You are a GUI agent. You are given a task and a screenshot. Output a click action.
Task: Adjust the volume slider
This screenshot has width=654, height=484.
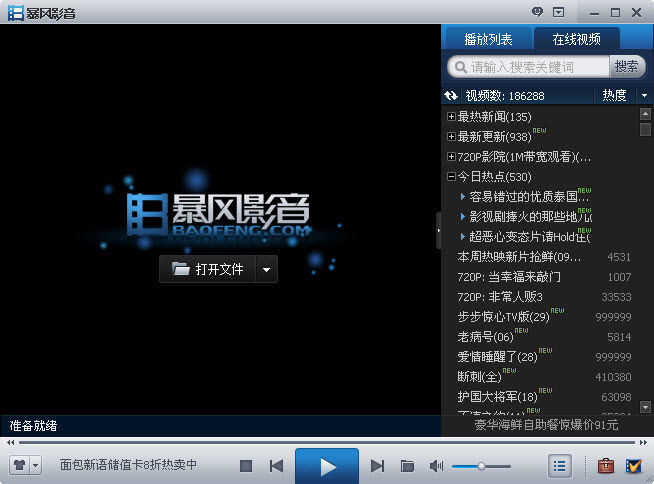481,466
